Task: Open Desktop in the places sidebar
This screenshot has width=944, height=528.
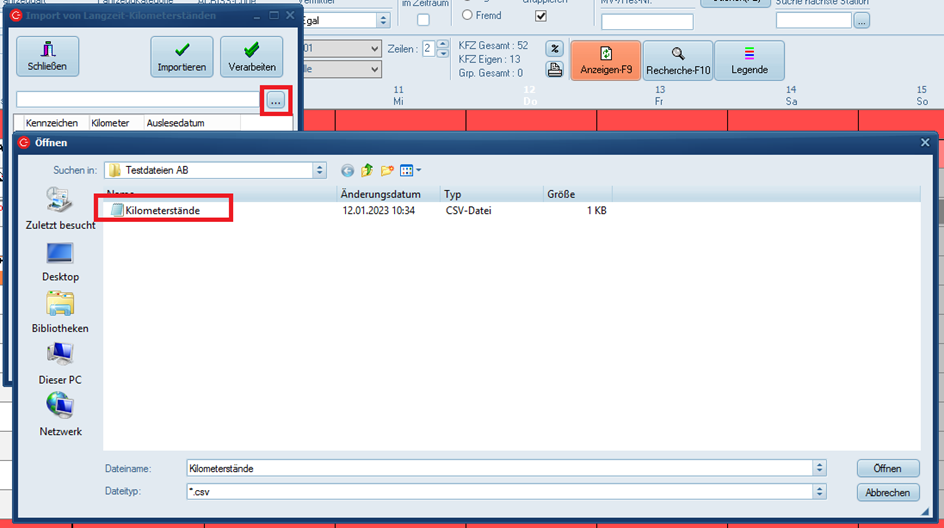Action: (60, 262)
